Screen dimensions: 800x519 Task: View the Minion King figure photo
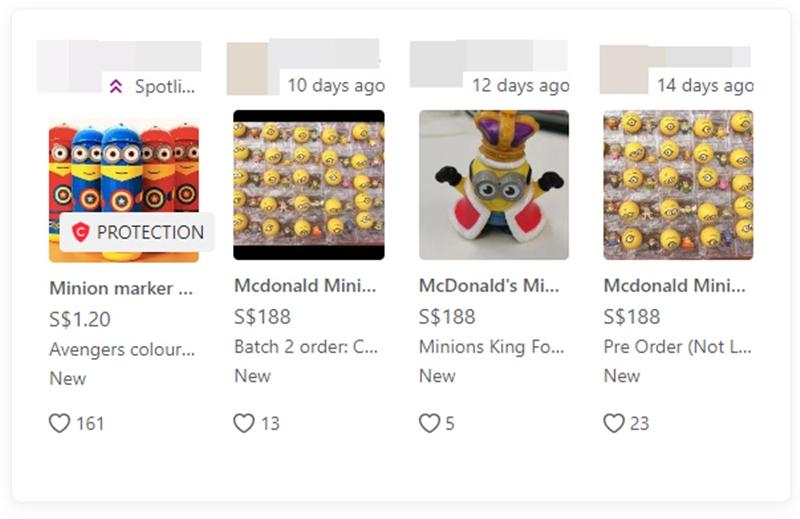(493, 184)
